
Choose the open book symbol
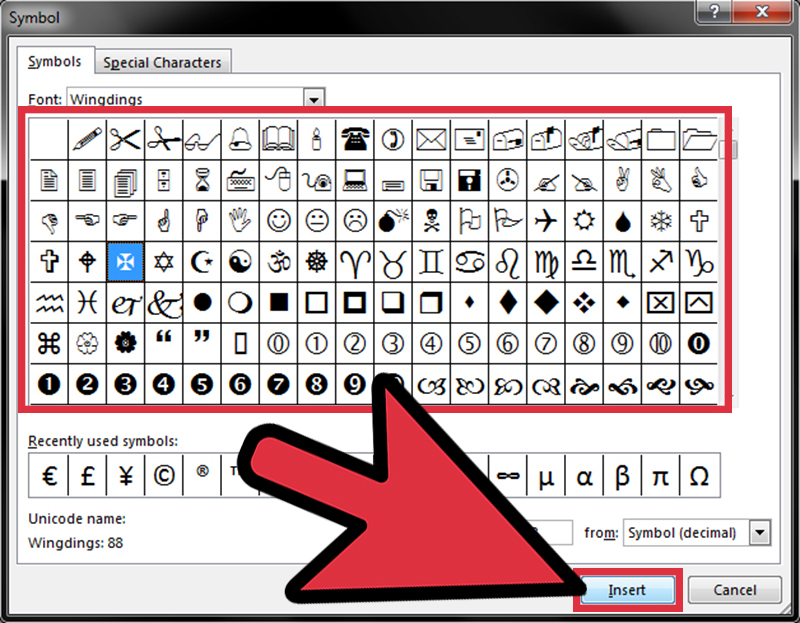point(279,139)
